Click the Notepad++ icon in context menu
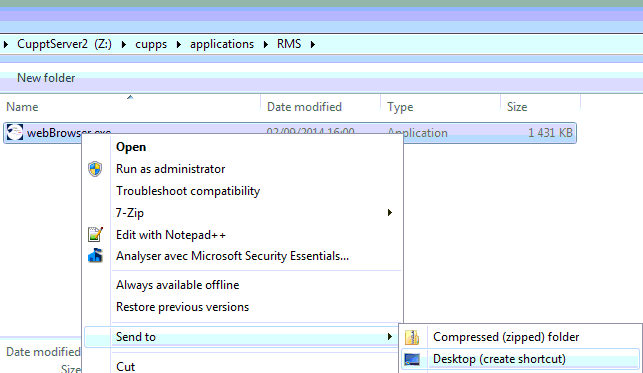Image resolution: width=643 pixels, height=373 pixels. [95, 234]
